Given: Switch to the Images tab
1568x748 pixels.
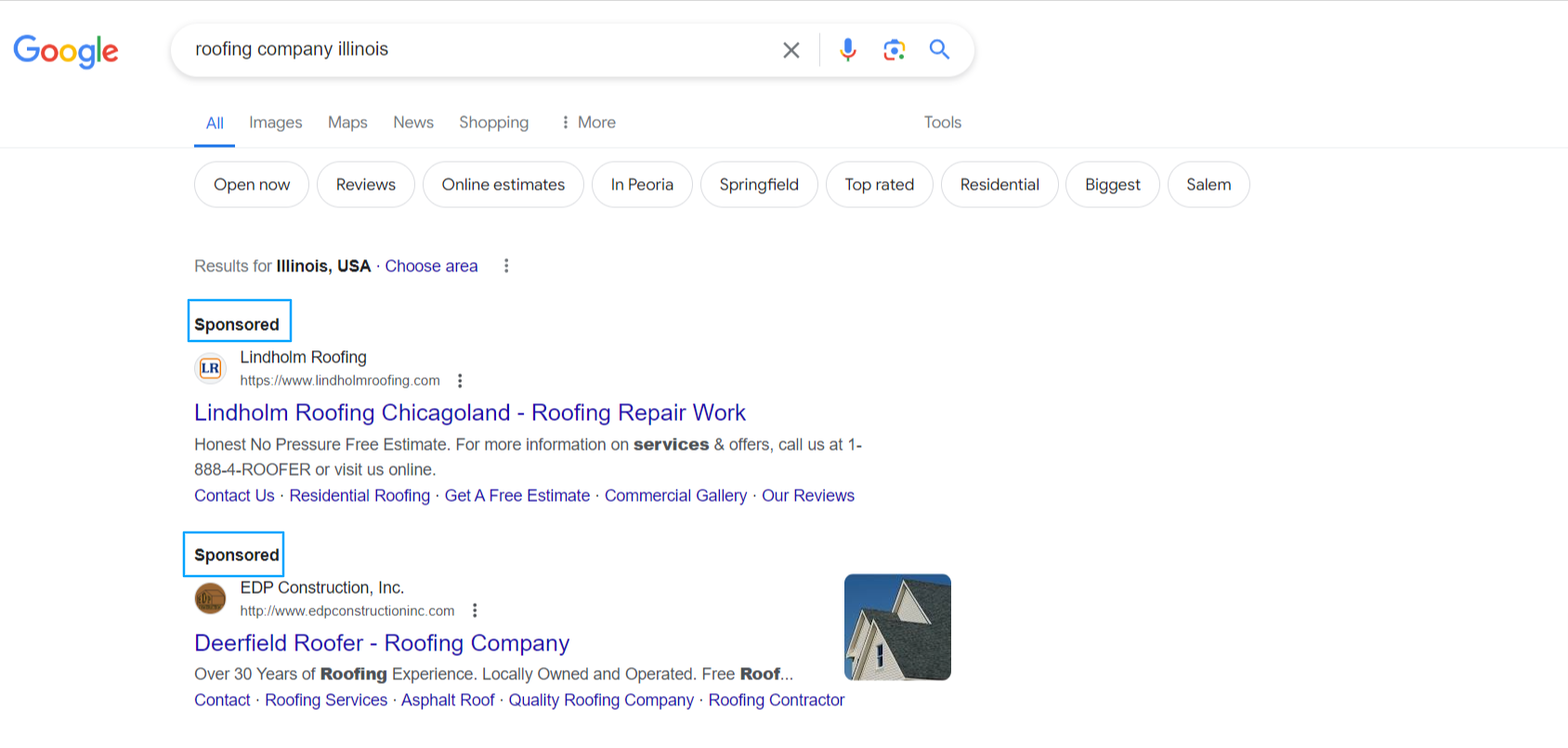Looking at the screenshot, I should point(276,123).
